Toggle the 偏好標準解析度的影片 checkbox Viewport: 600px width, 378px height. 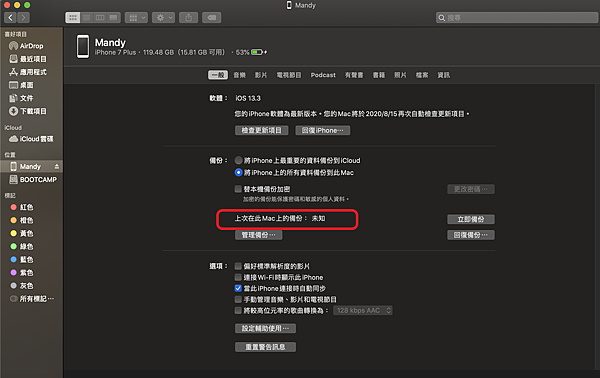click(238, 266)
